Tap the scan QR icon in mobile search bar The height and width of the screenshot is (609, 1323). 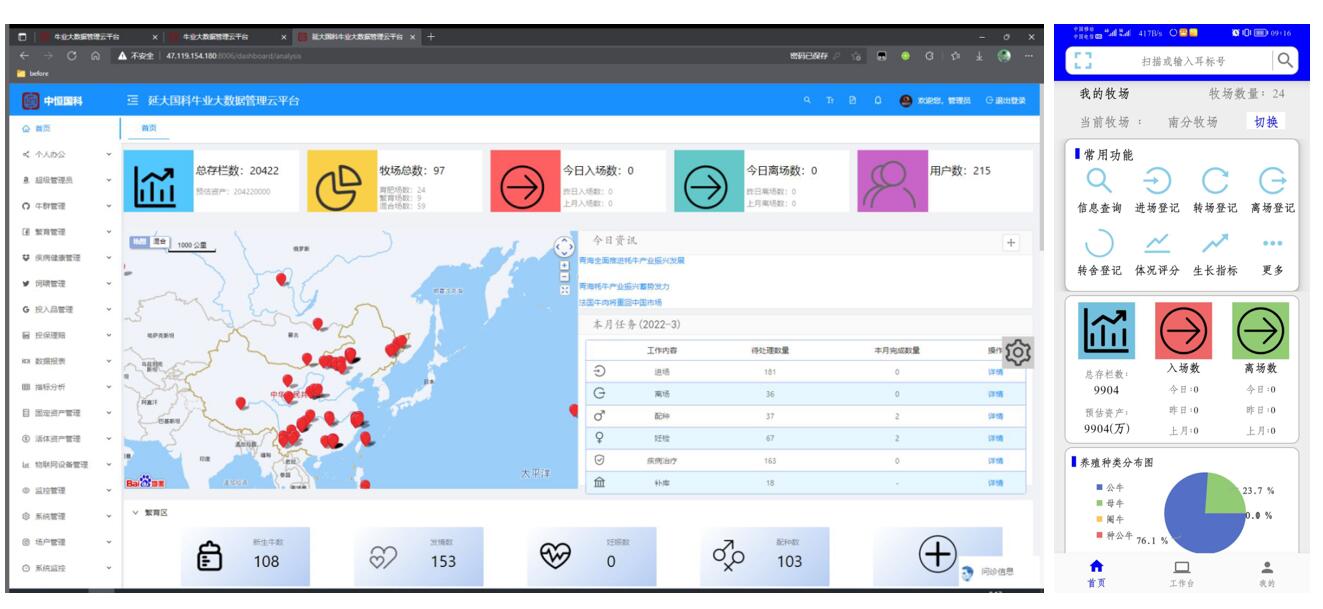[x=1081, y=62]
